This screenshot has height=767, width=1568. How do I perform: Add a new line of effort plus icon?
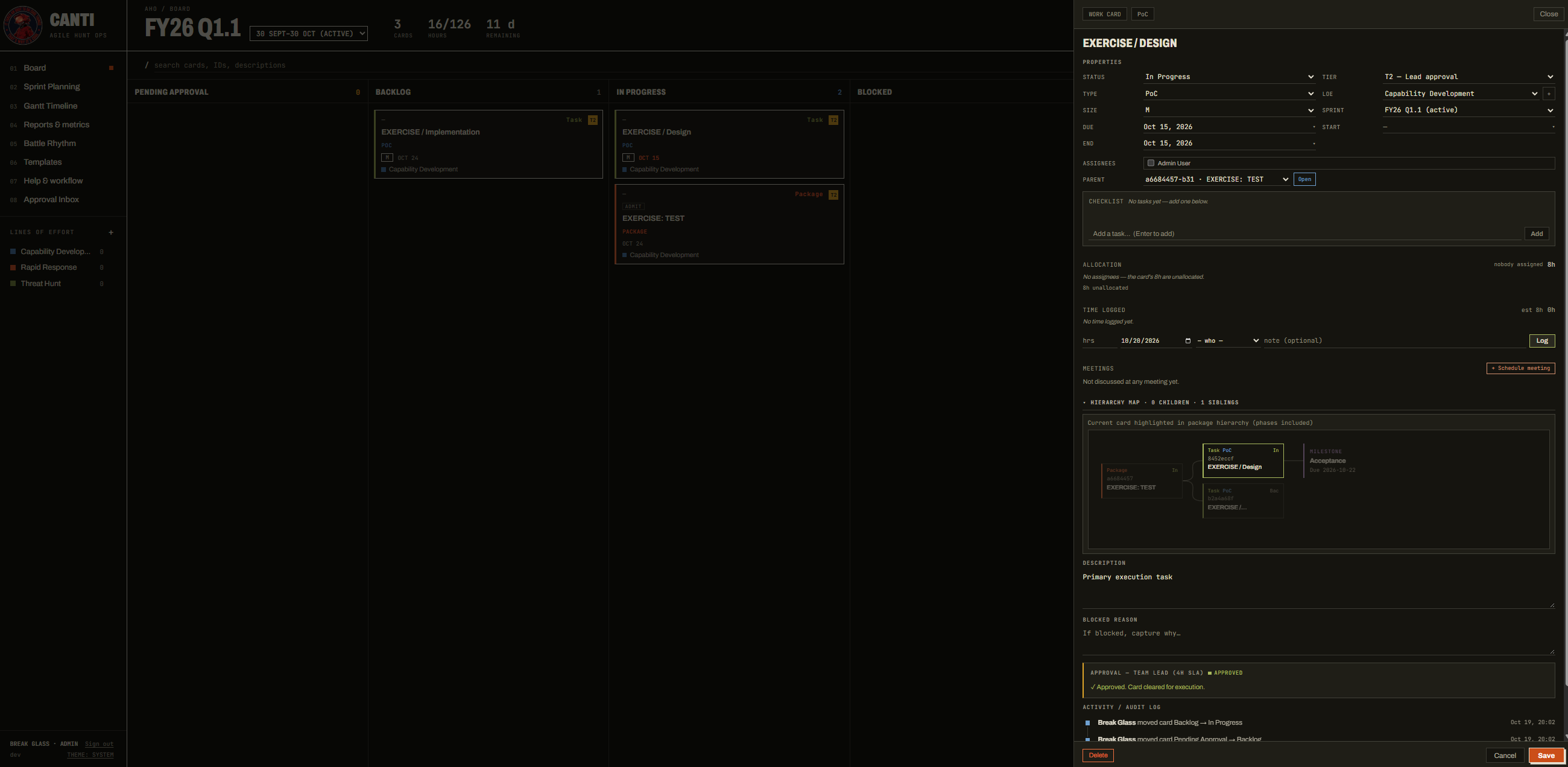[x=111, y=232]
